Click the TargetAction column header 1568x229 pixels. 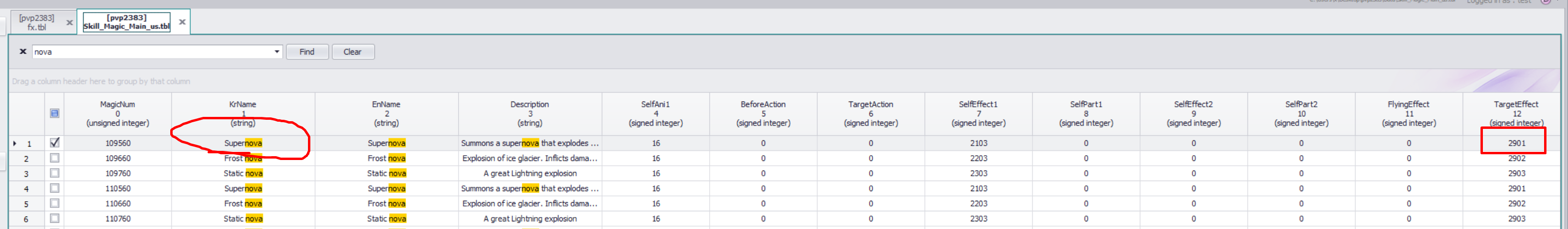pyautogui.click(x=871, y=113)
